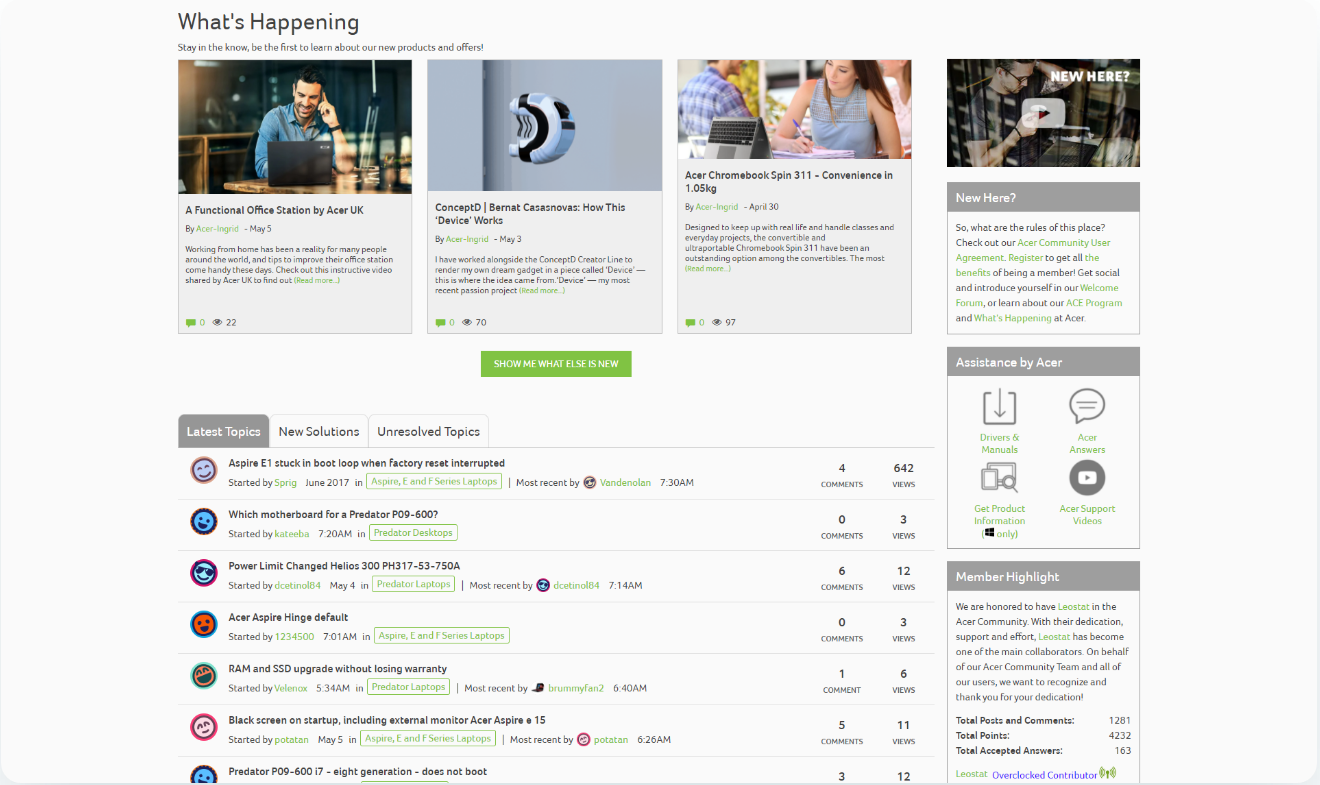Open user Velenox's profile link
This screenshot has width=1320, height=785.
click(291, 688)
